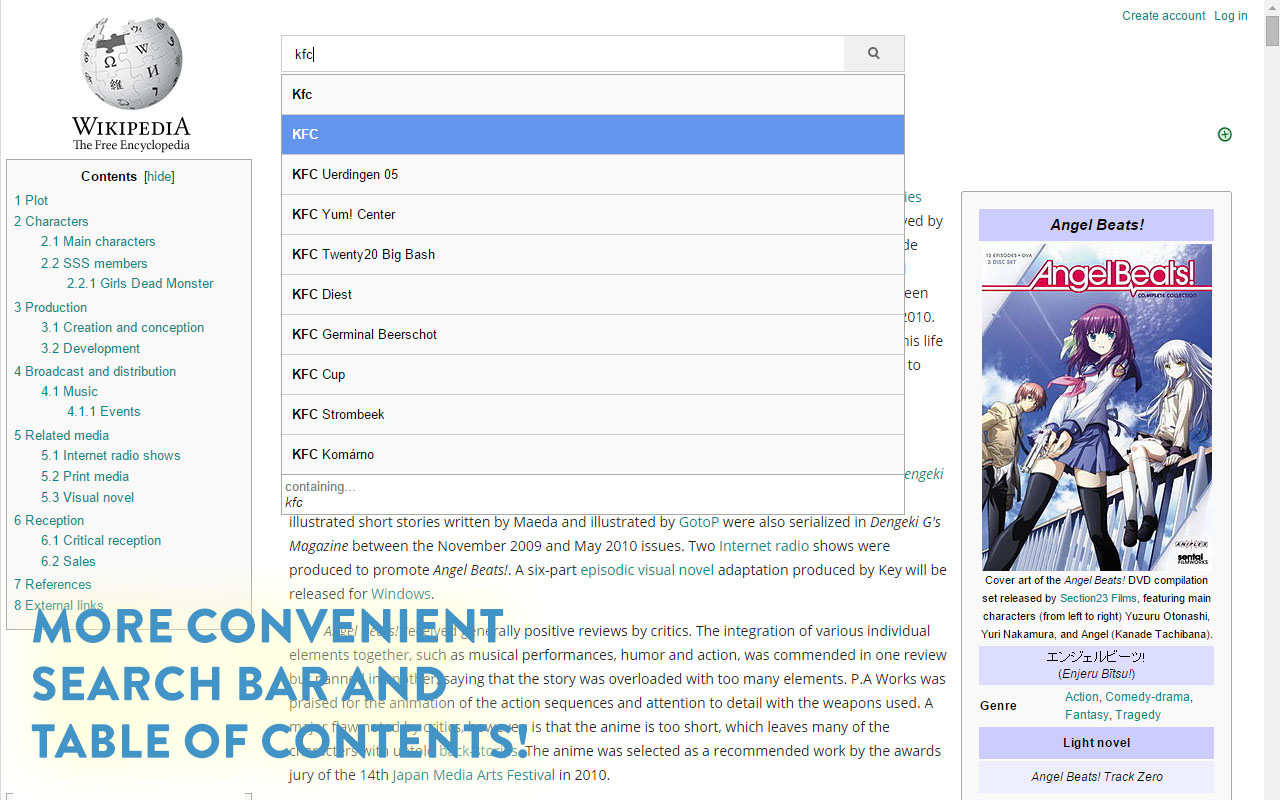1280x800 pixels.
Task: Choose 'KFC Komárno' suggestion
Action: 593,454
